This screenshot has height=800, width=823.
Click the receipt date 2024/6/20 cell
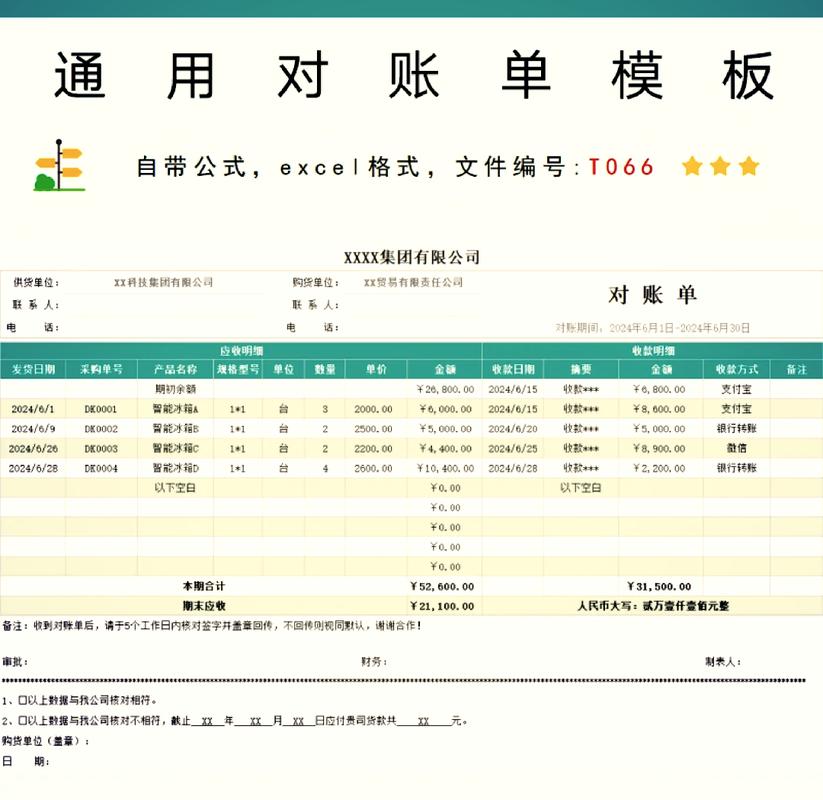513,429
